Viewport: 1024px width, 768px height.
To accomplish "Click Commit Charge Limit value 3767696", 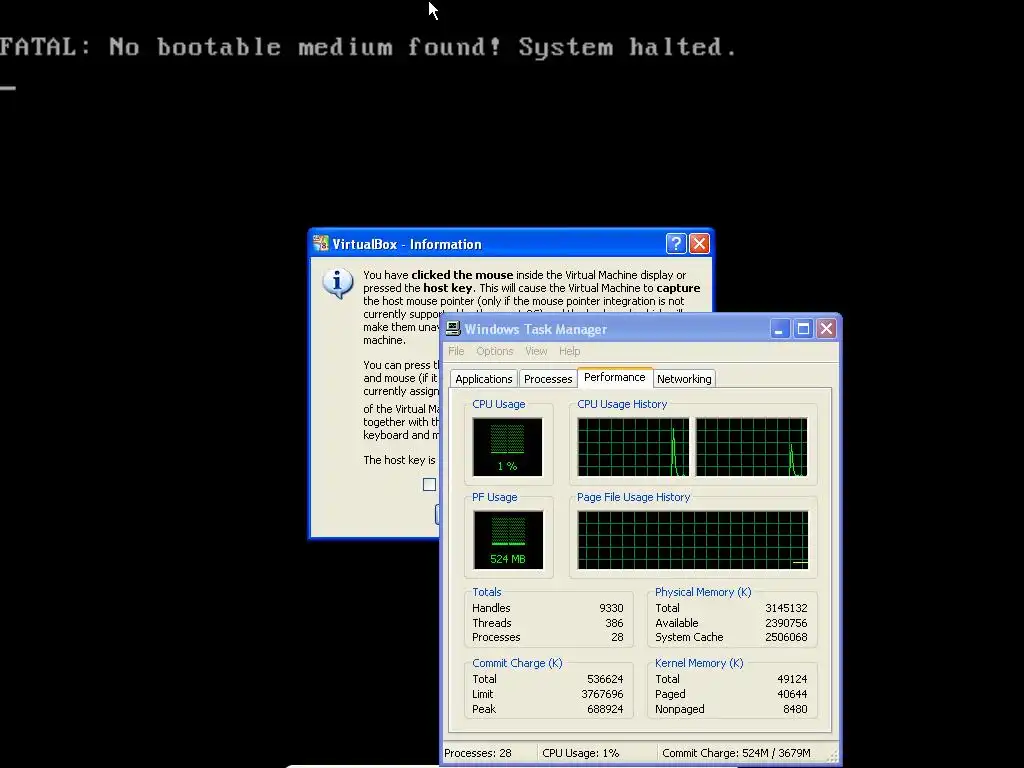I will tap(603, 694).
